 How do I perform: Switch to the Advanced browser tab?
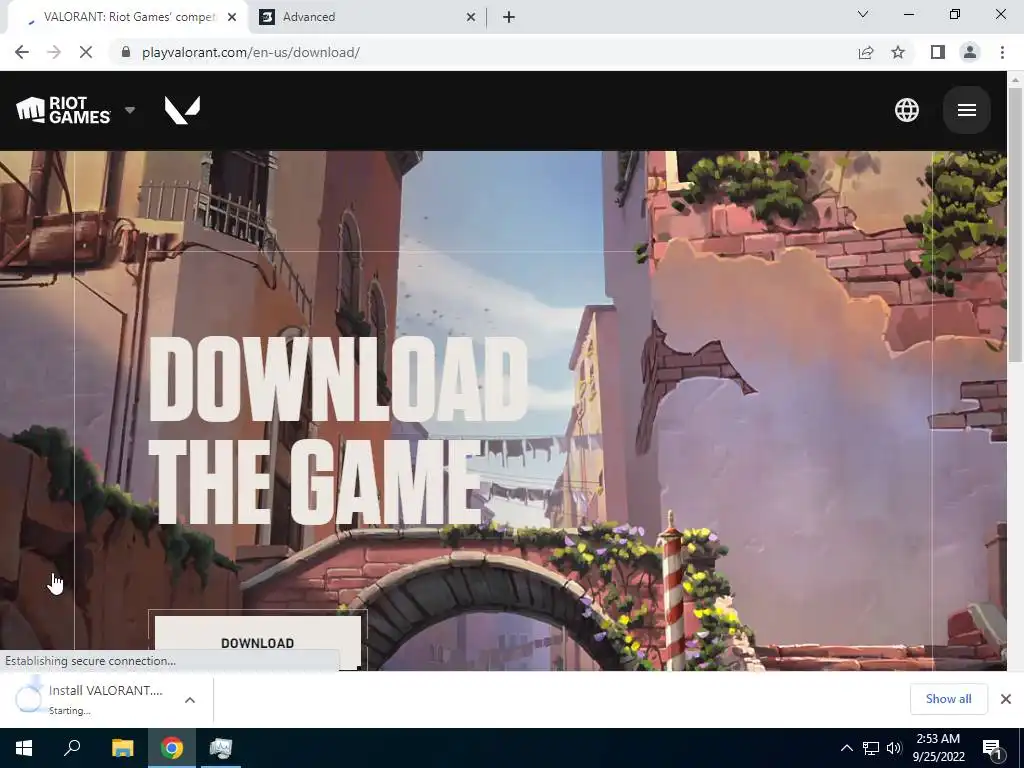pos(366,17)
